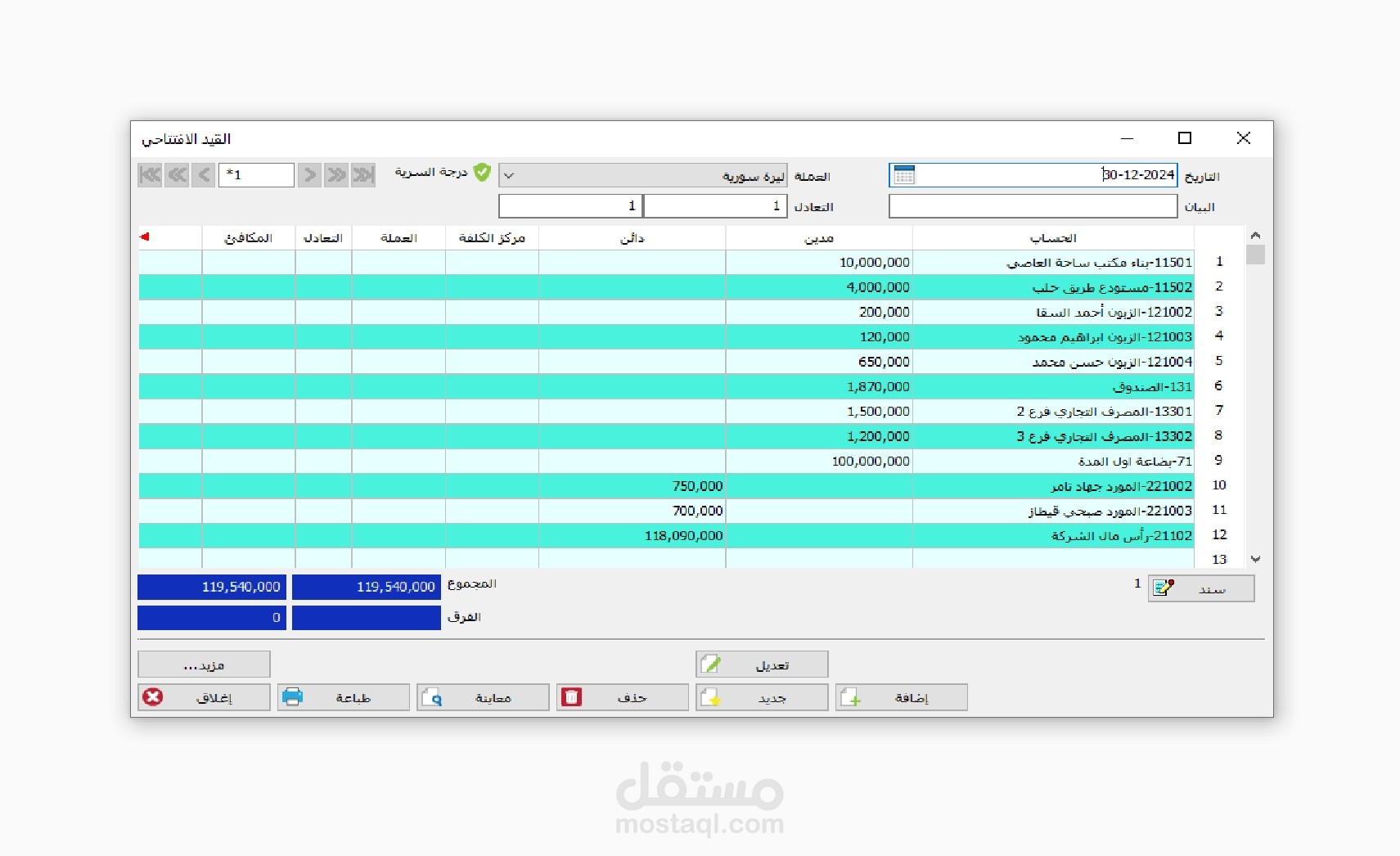Select account row 11501 بناء مكتب ساحة العاصي
The image size is (1400, 856).
coord(1053,263)
